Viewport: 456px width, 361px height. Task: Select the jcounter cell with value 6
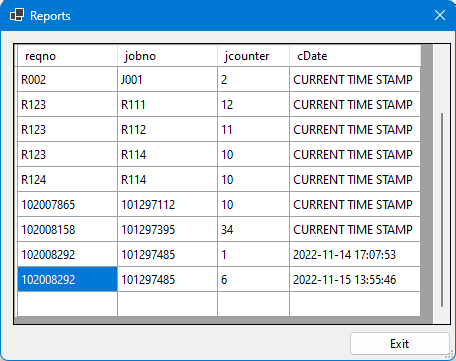[x=253, y=279]
